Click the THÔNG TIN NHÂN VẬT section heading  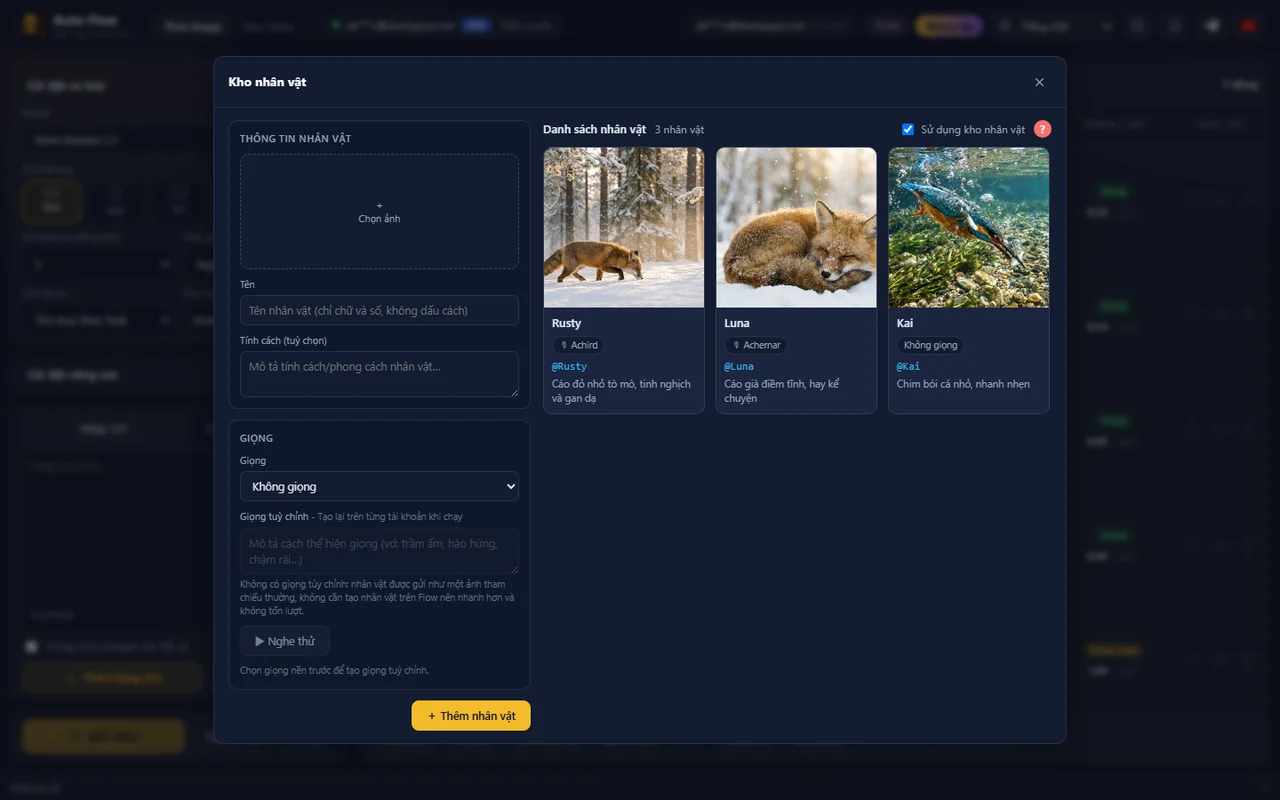pyautogui.click(x=295, y=139)
